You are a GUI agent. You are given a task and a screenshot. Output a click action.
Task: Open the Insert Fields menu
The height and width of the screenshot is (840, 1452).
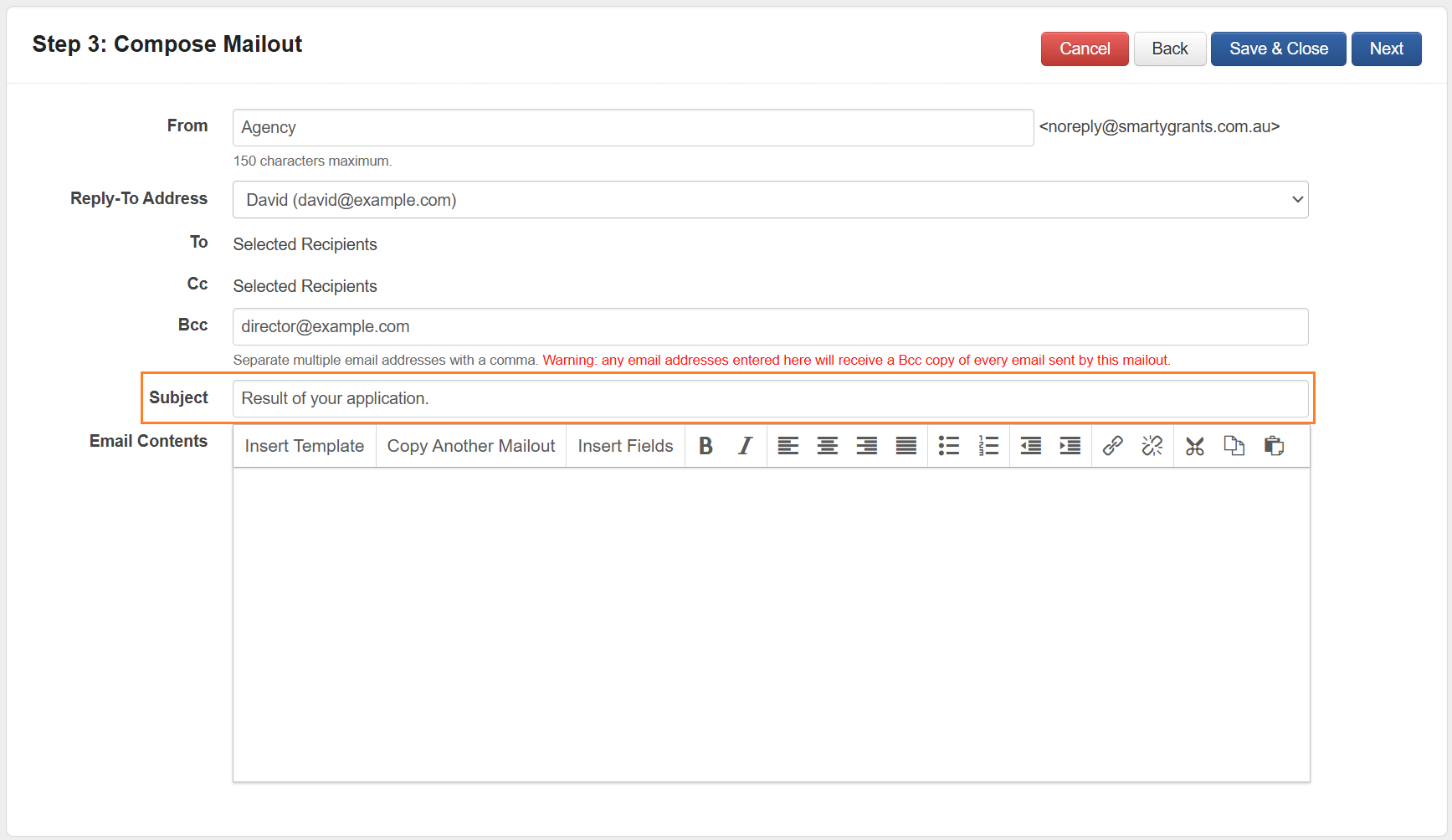(x=625, y=446)
